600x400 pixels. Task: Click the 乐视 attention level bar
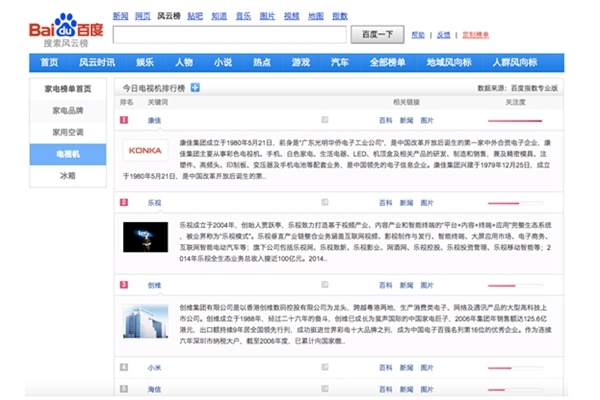(x=515, y=203)
